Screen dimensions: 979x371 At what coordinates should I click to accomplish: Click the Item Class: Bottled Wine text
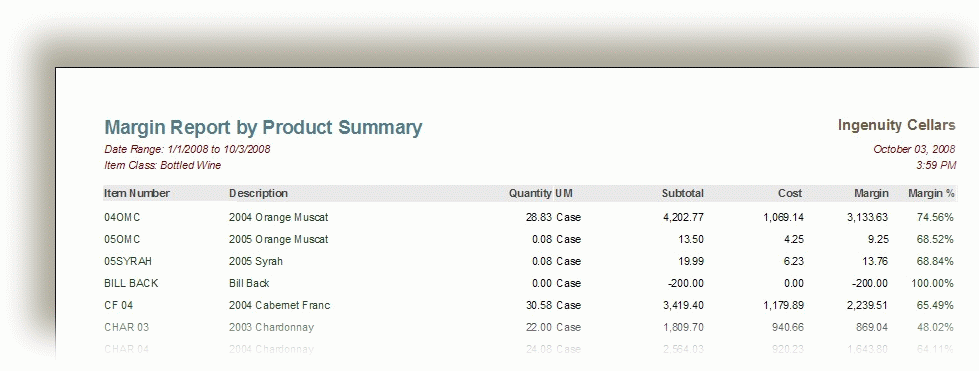[162, 166]
